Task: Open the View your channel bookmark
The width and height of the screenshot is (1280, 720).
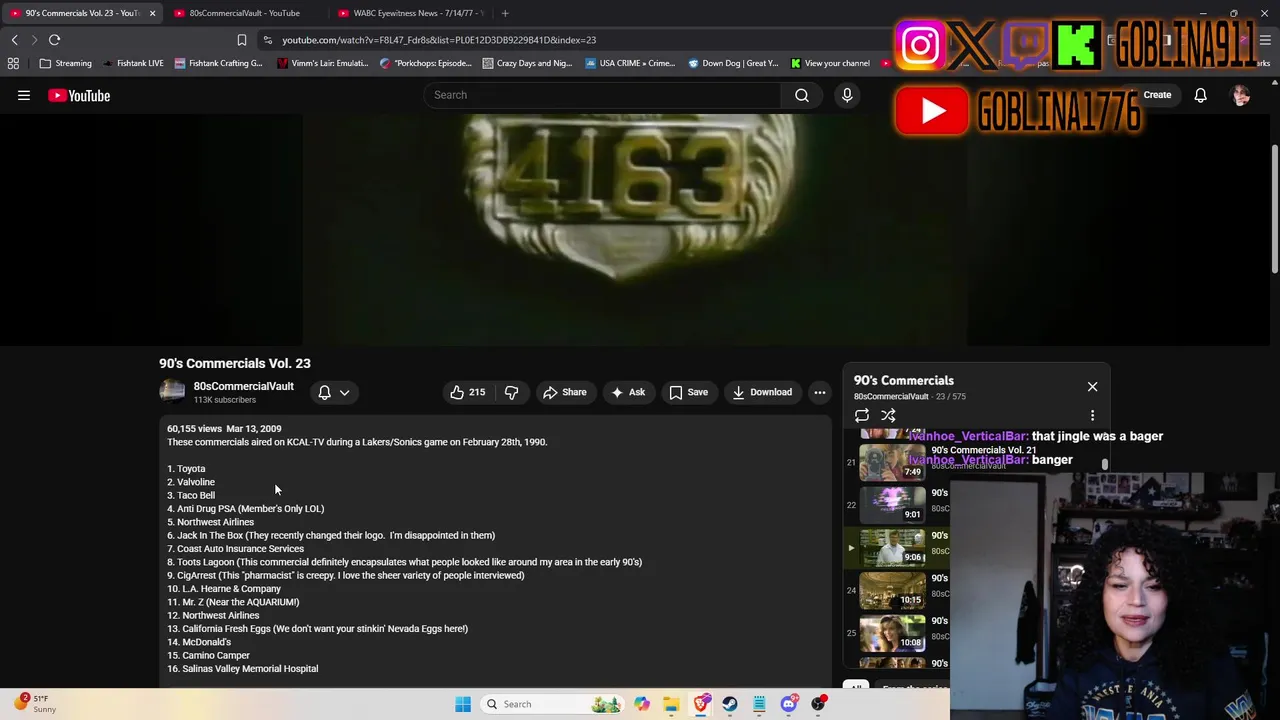Action: pyautogui.click(x=830, y=63)
